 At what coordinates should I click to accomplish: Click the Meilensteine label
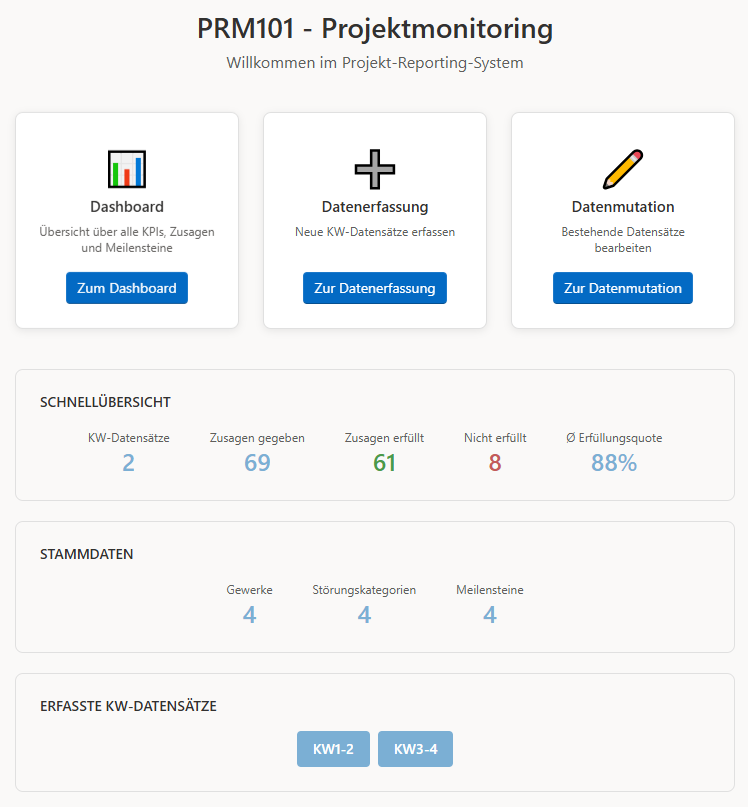[490, 590]
